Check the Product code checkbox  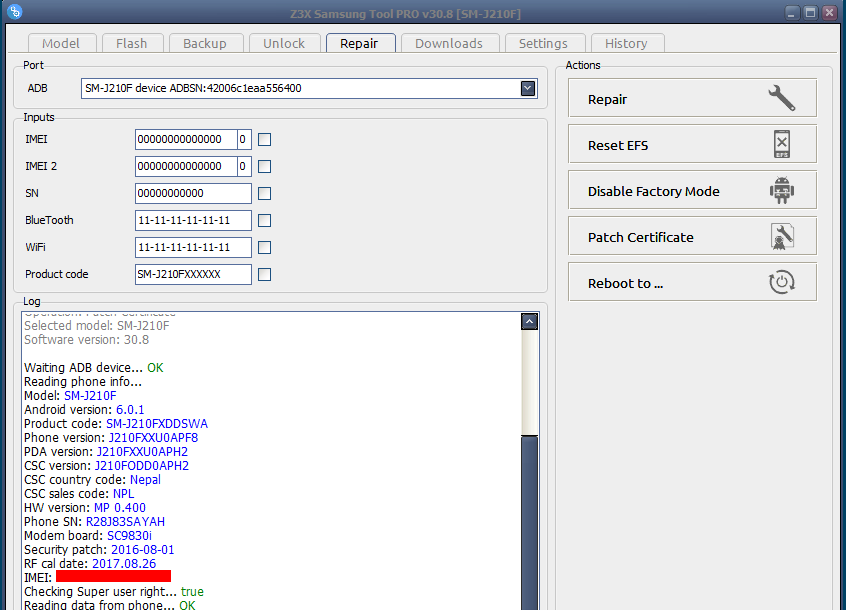[264, 275]
